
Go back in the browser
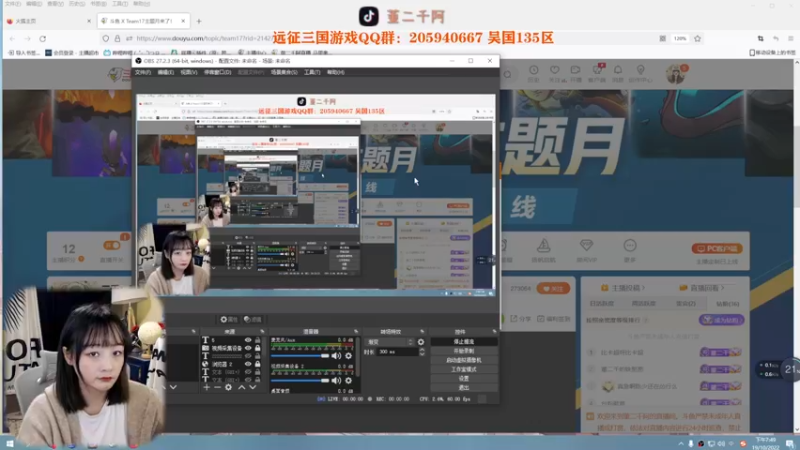tap(12, 38)
